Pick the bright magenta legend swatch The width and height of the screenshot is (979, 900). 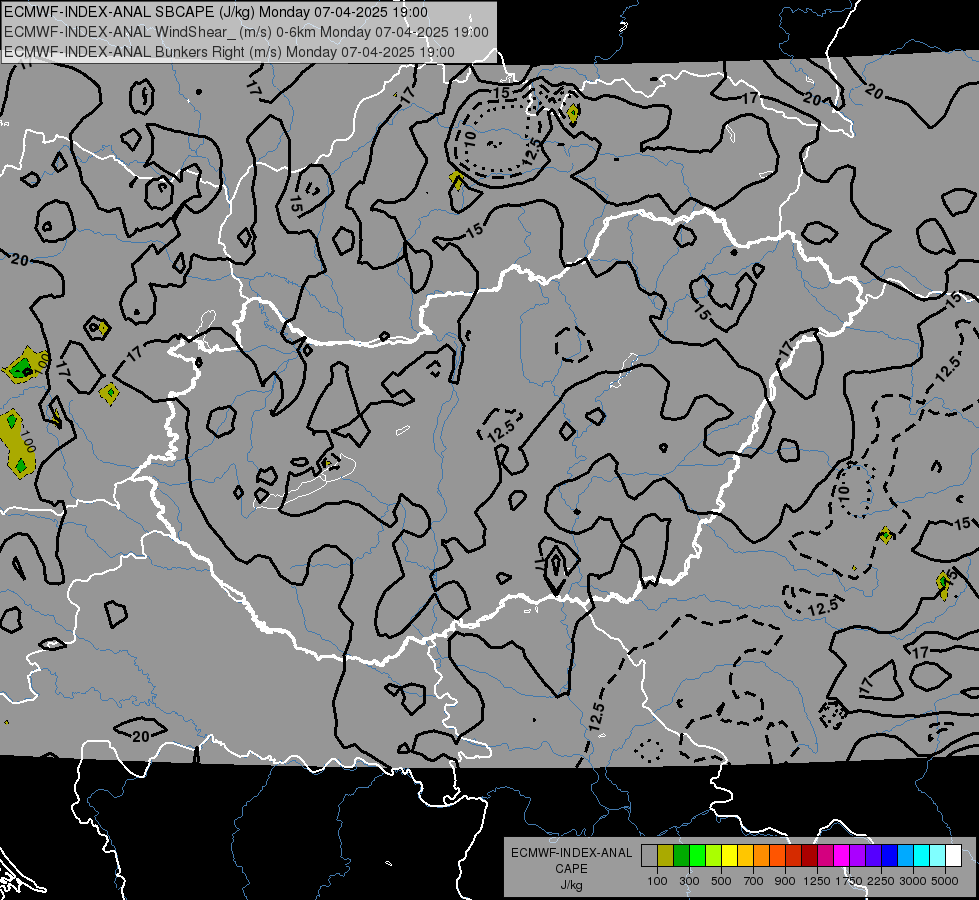click(x=842, y=856)
